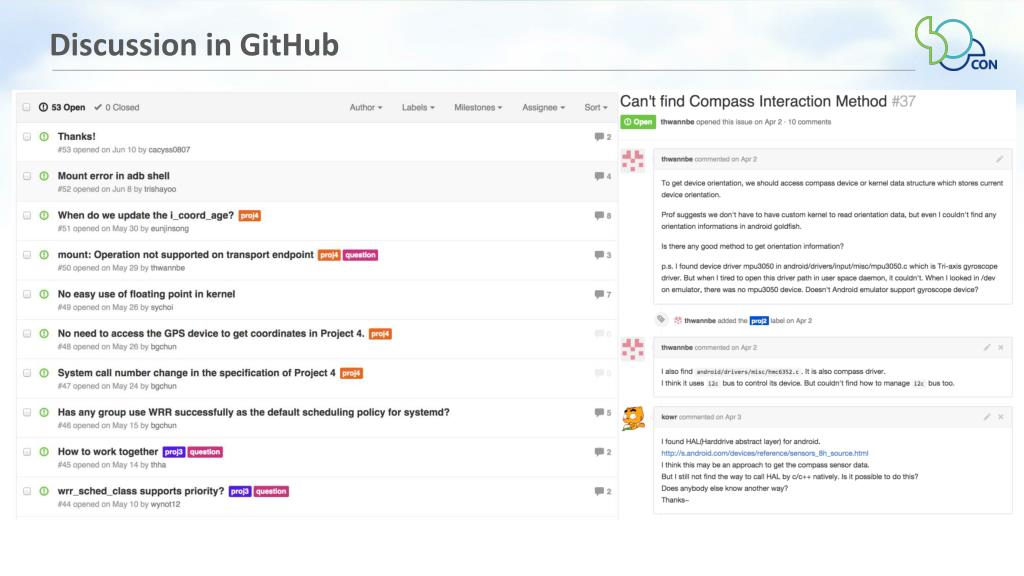
Task: Click thwannbe name in issue opened line
Action: click(x=677, y=122)
